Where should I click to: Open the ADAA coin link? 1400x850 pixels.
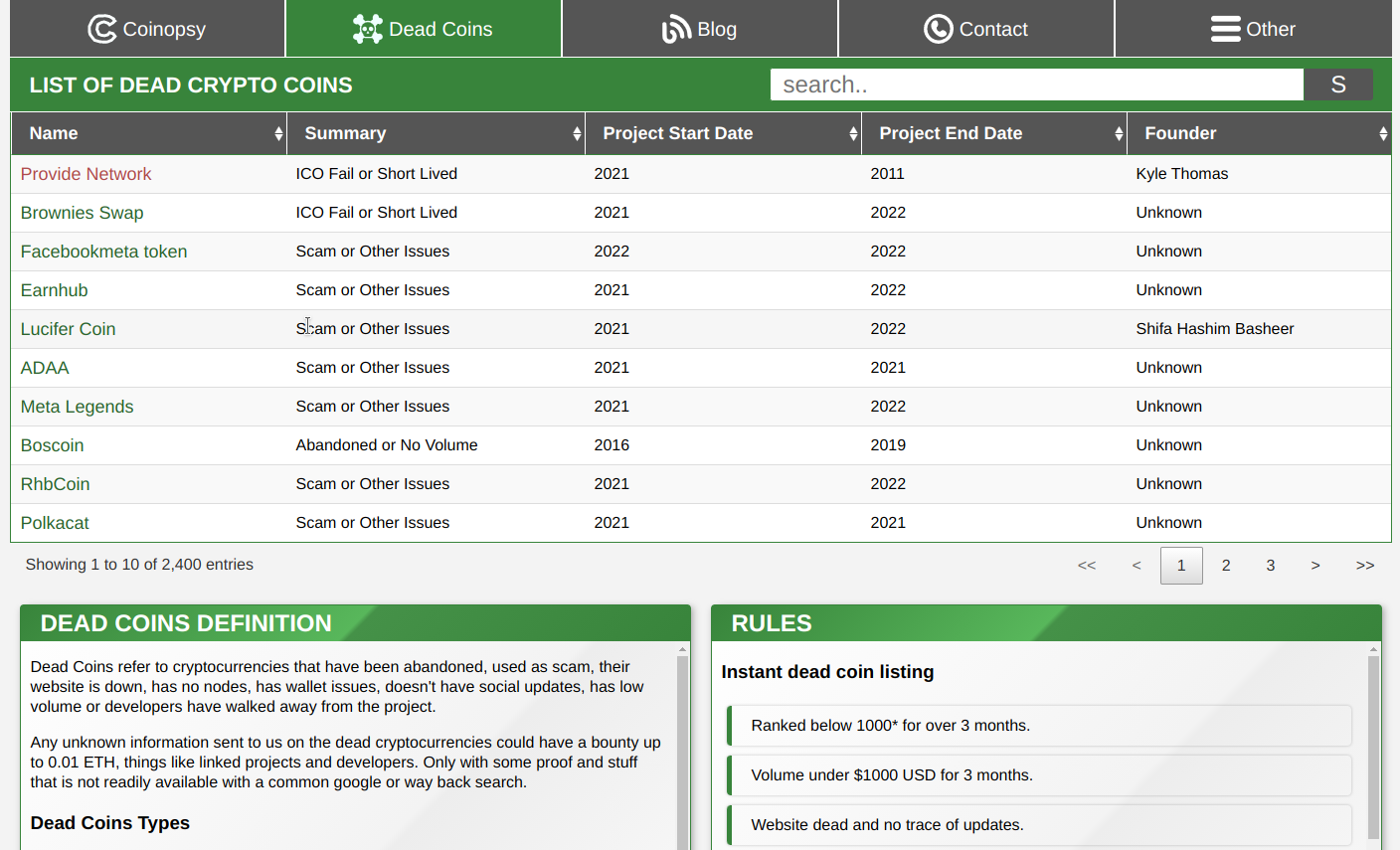(45, 368)
